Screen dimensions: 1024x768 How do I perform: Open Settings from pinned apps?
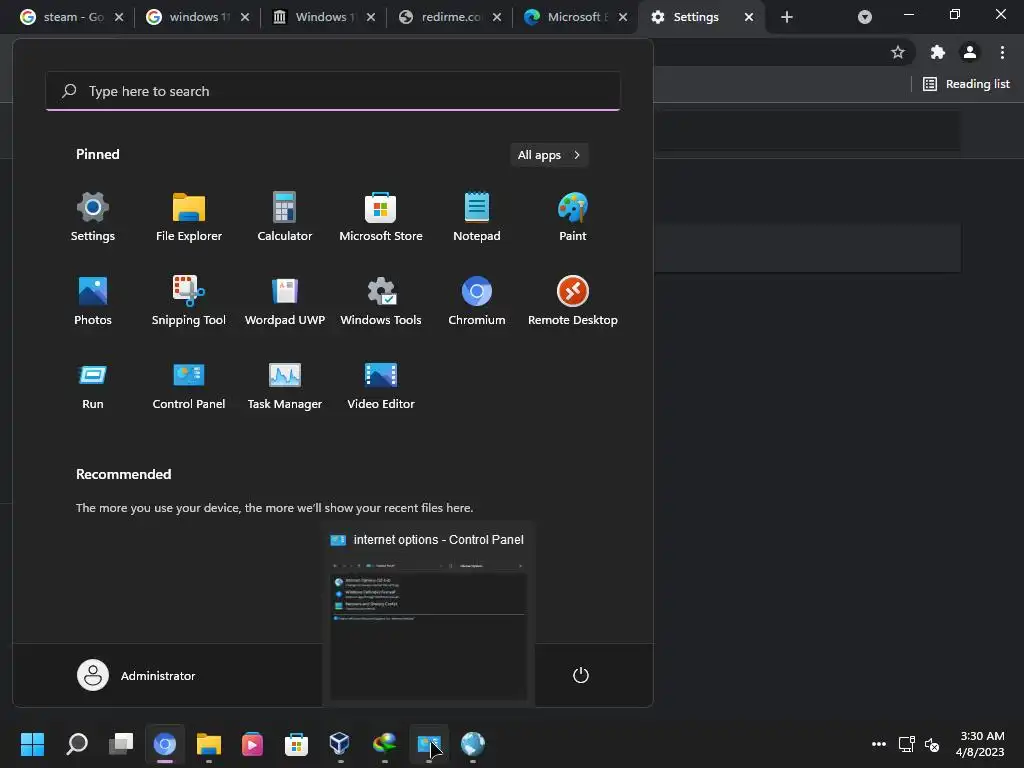click(x=92, y=217)
